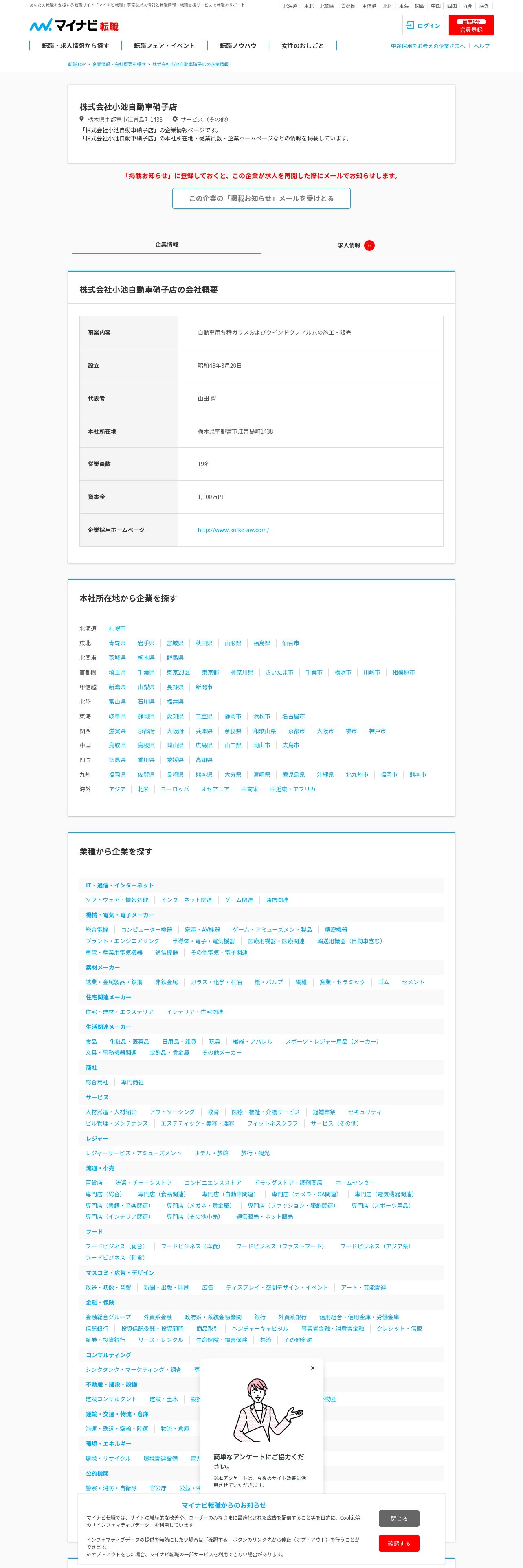Open 転職・求人情報から探す menu

point(75,46)
